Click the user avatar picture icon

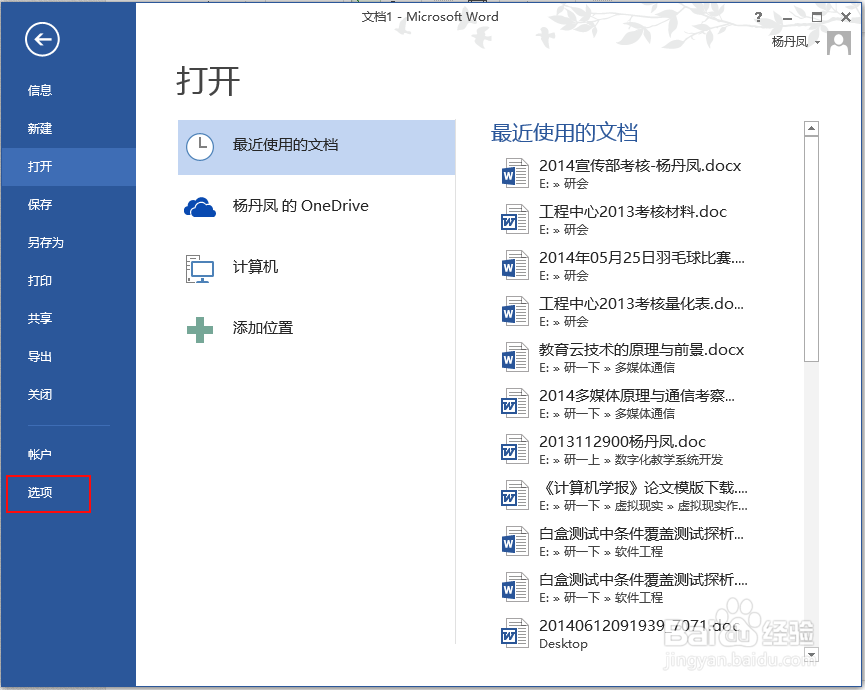[x=839, y=43]
